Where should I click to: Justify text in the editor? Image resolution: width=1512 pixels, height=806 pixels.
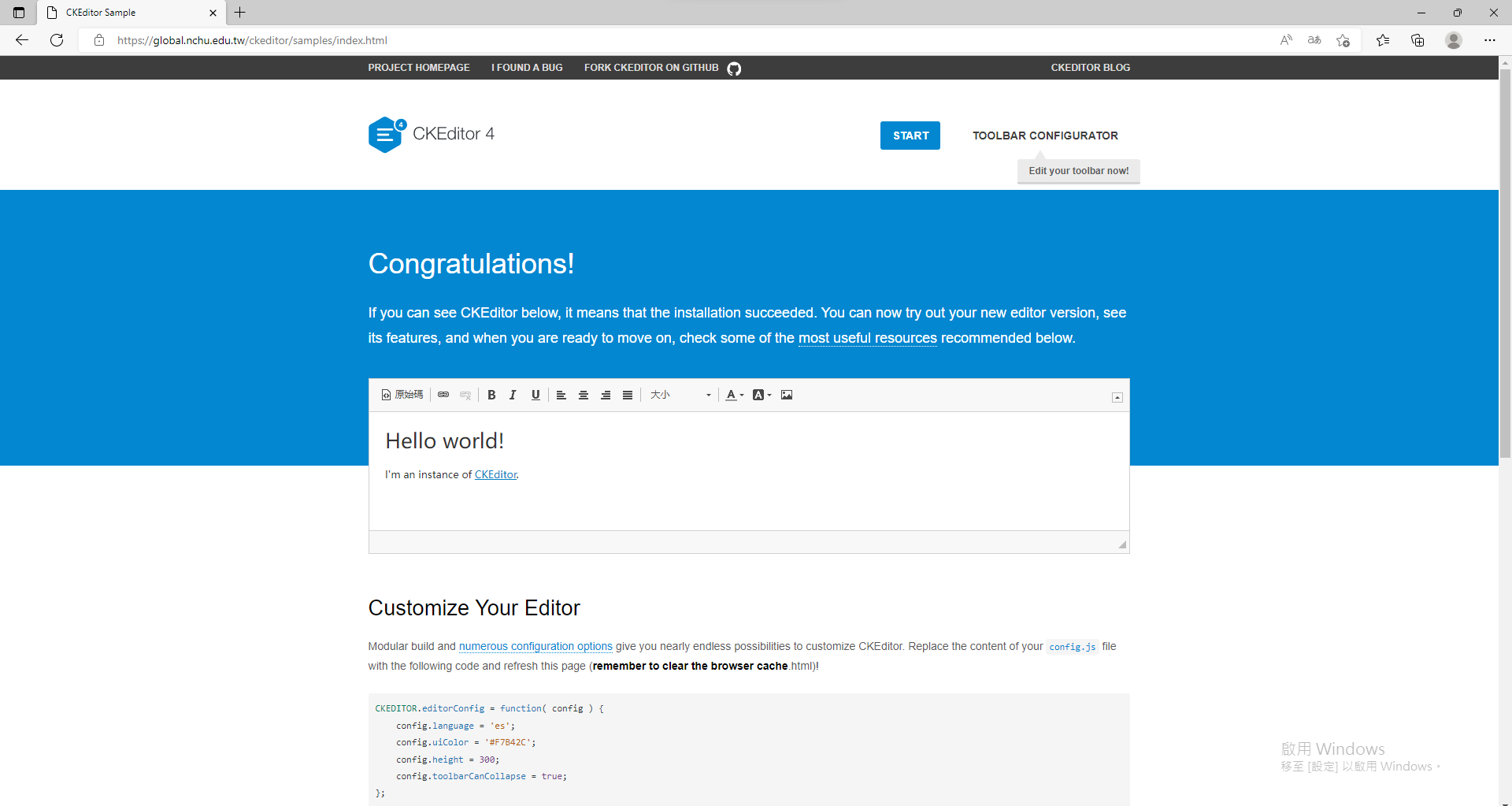(628, 395)
